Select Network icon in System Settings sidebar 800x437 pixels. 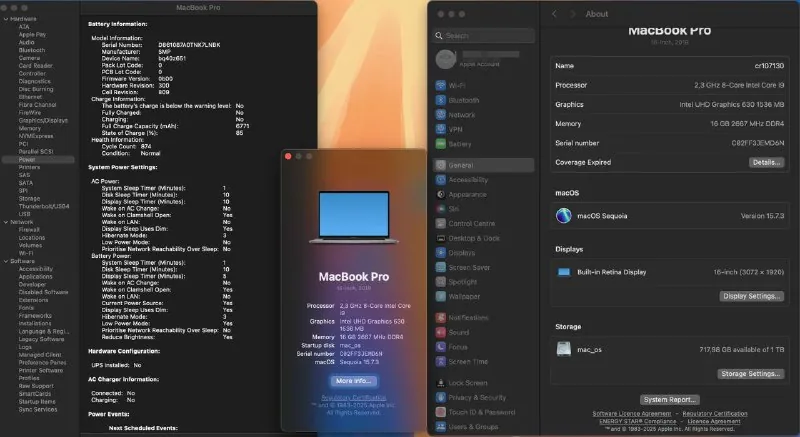[x=441, y=115]
